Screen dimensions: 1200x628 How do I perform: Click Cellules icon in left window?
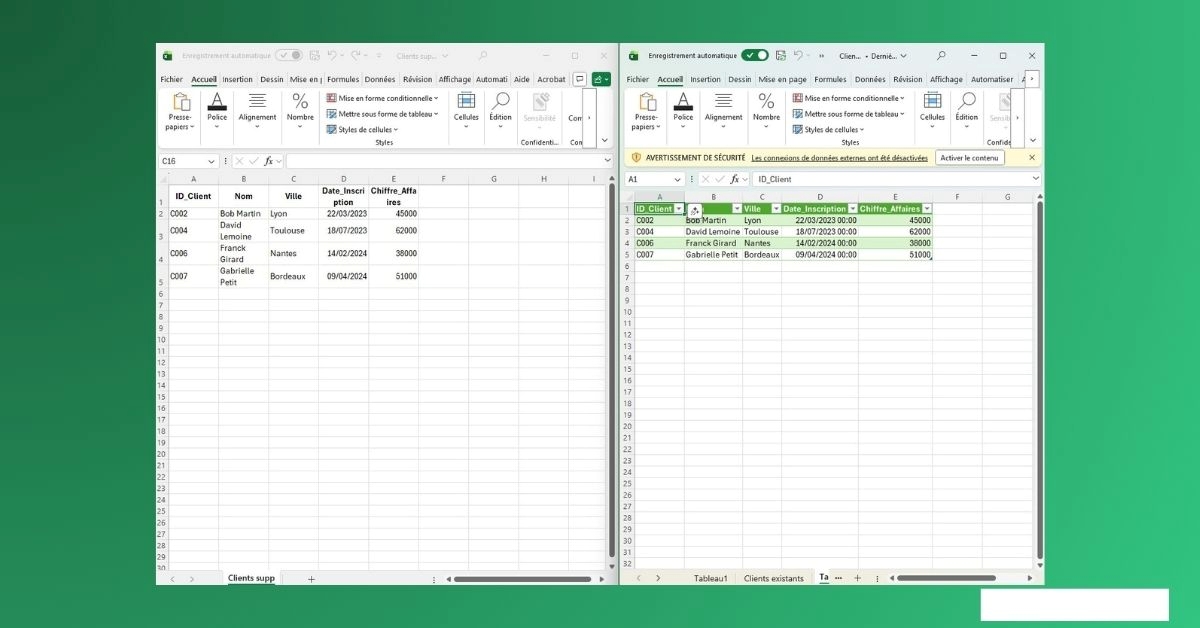(x=466, y=103)
